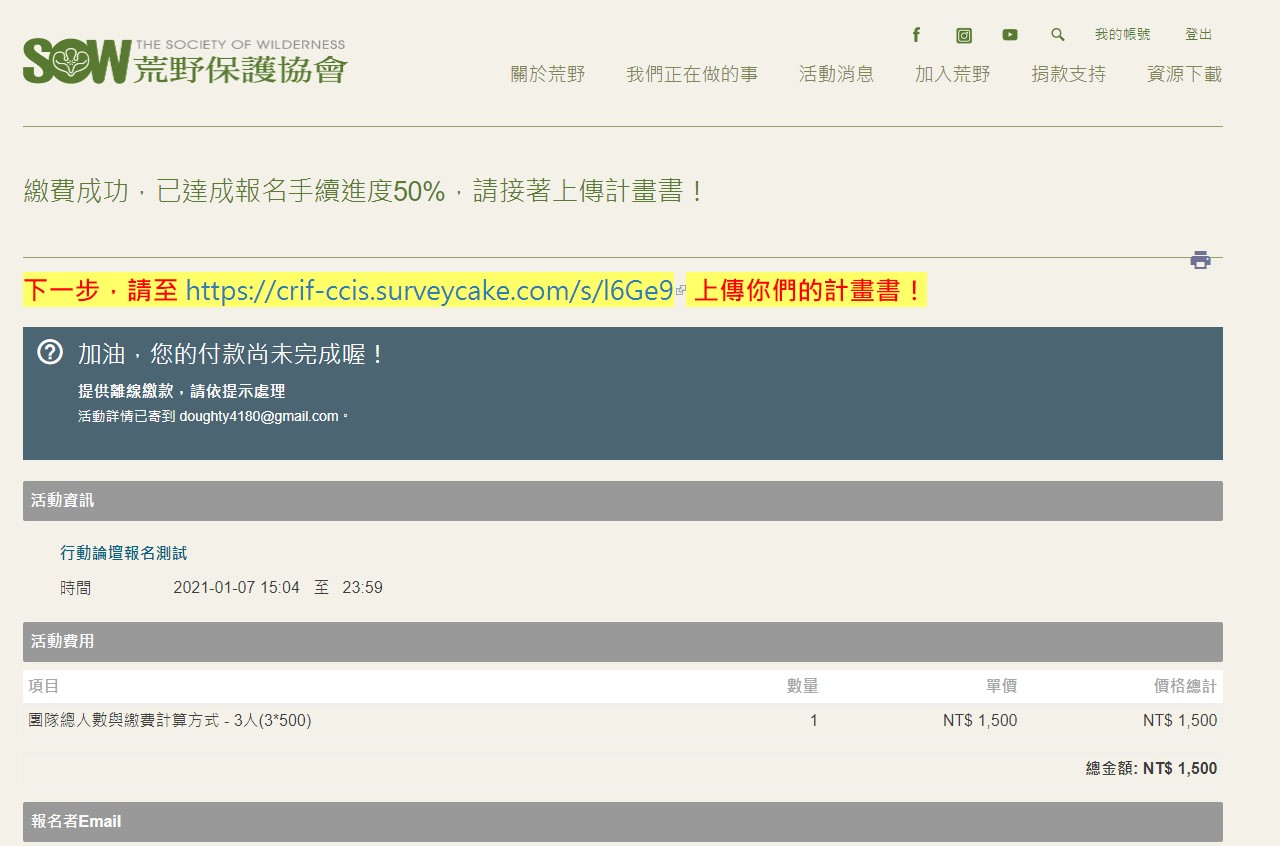This screenshot has height=846, width=1280.
Task: Click the SOW Society of Wilderness logo
Action: (185, 61)
